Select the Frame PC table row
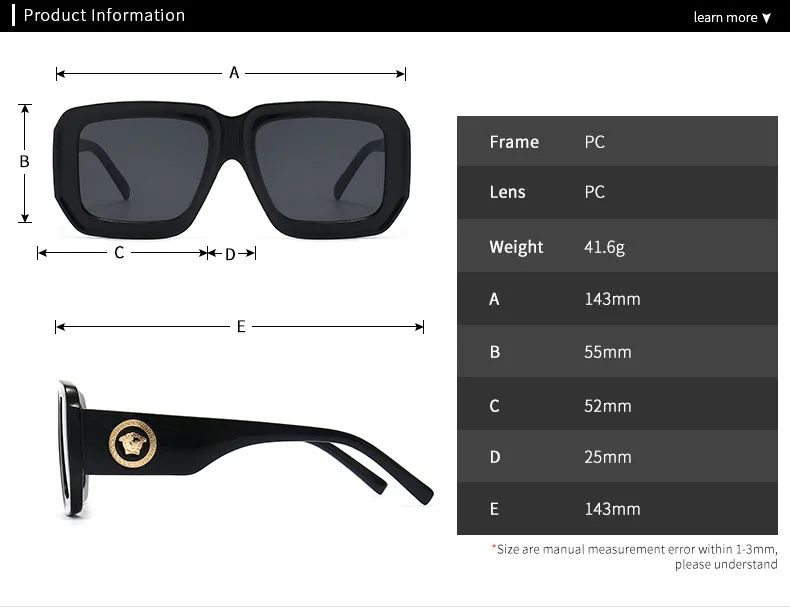 [617, 142]
